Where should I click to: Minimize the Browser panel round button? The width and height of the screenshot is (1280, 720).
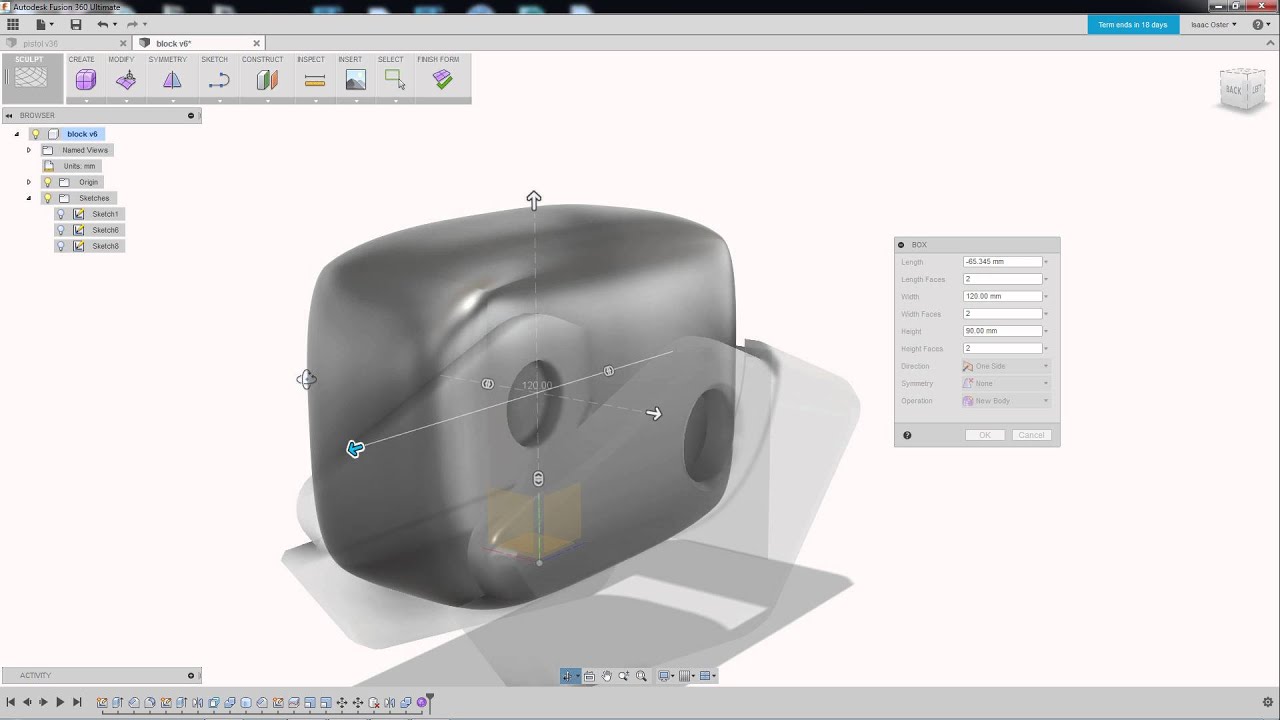click(191, 115)
